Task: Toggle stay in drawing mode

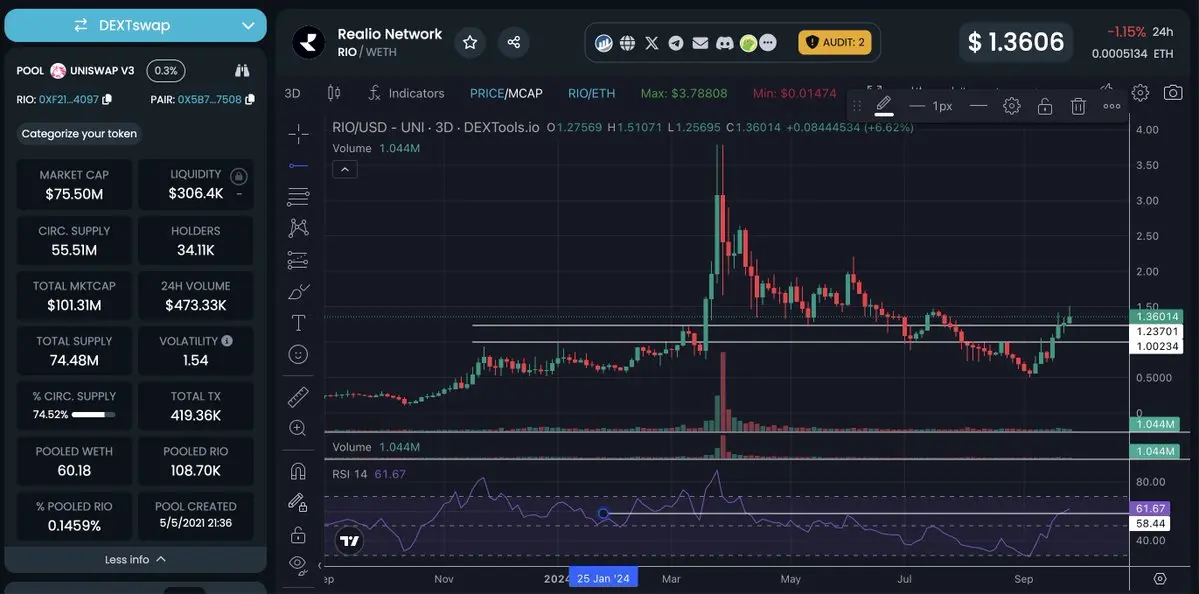Action: coord(298,503)
